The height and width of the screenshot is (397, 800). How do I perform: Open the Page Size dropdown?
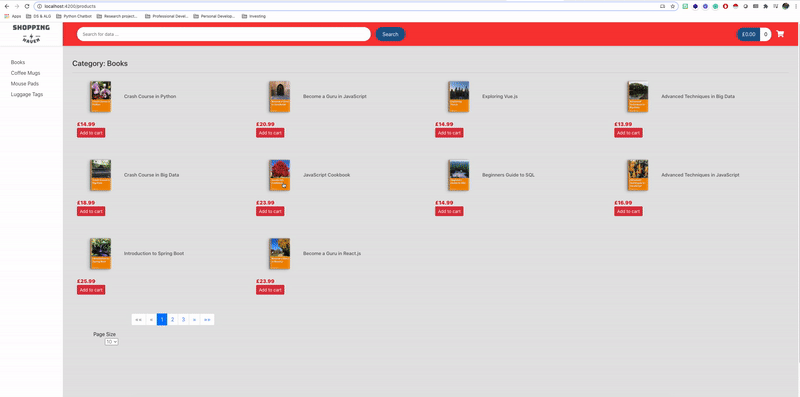tap(111, 342)
